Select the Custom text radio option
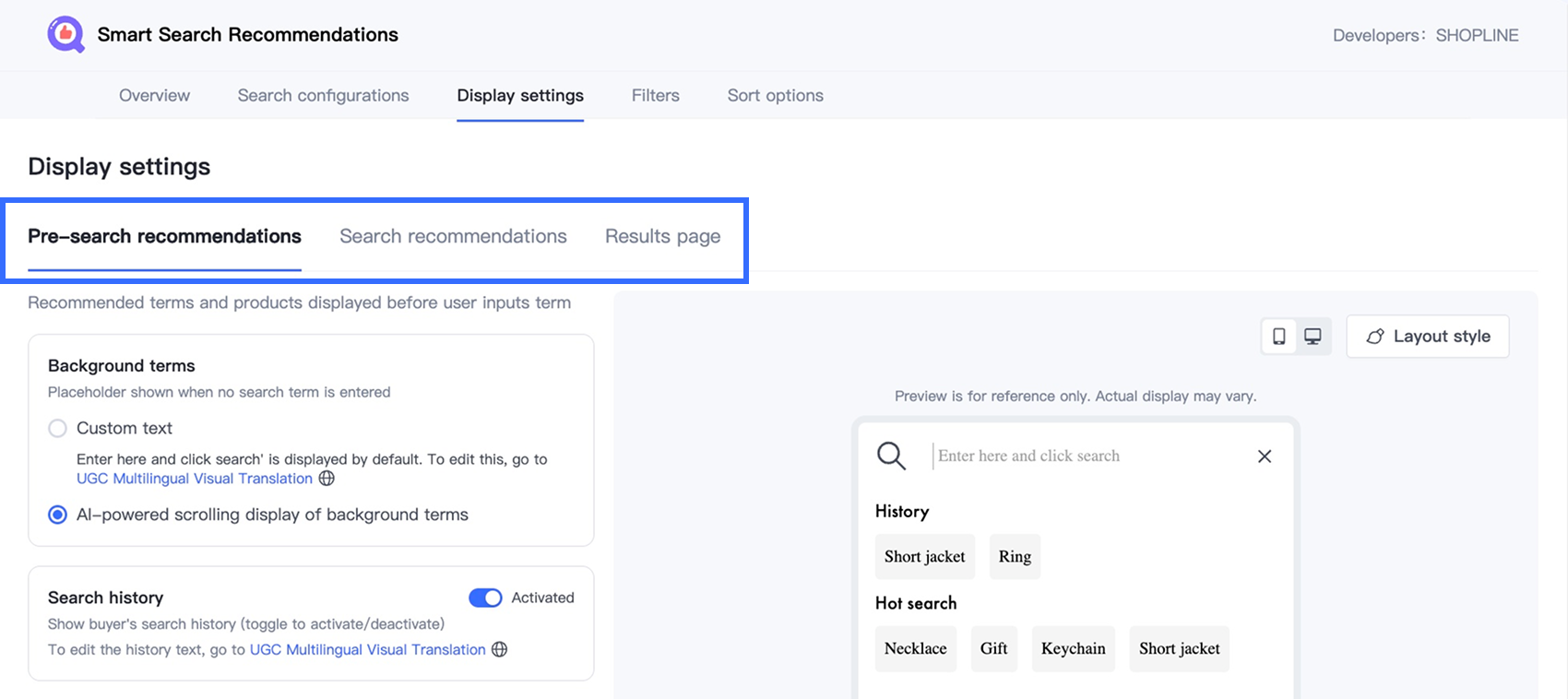The height and width of the screenshot is (699, 1568). click(58, 428)
